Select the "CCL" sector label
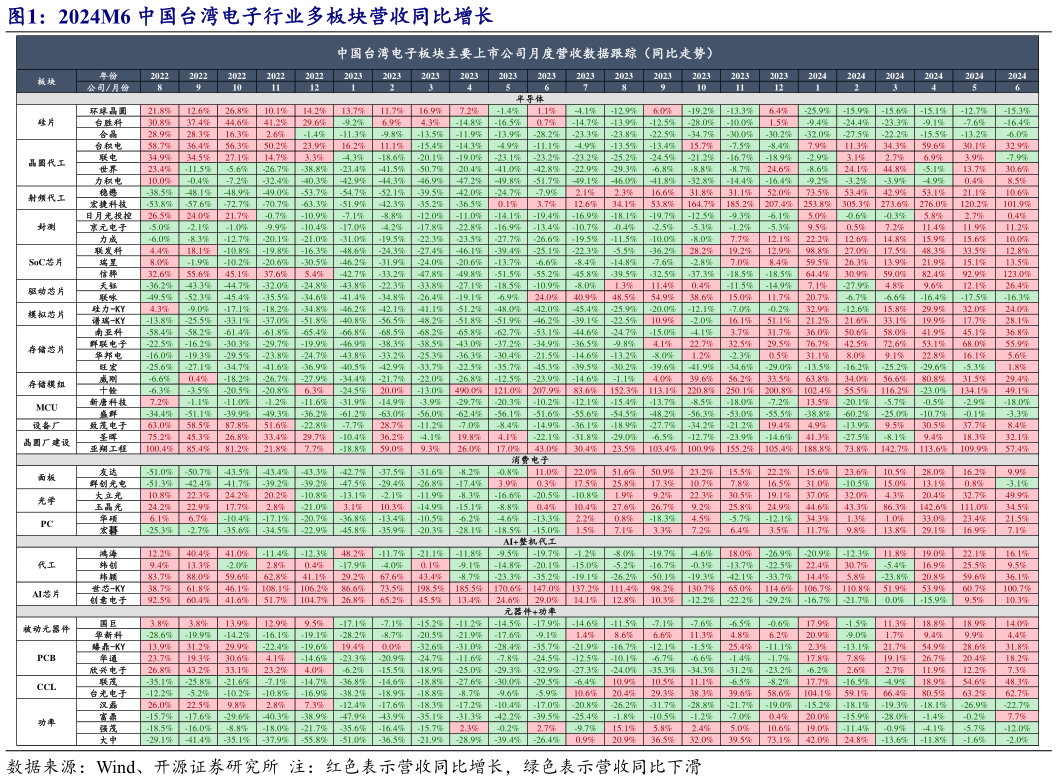The width and height of the screenshot is (1057, 781). tap(47, 687)
